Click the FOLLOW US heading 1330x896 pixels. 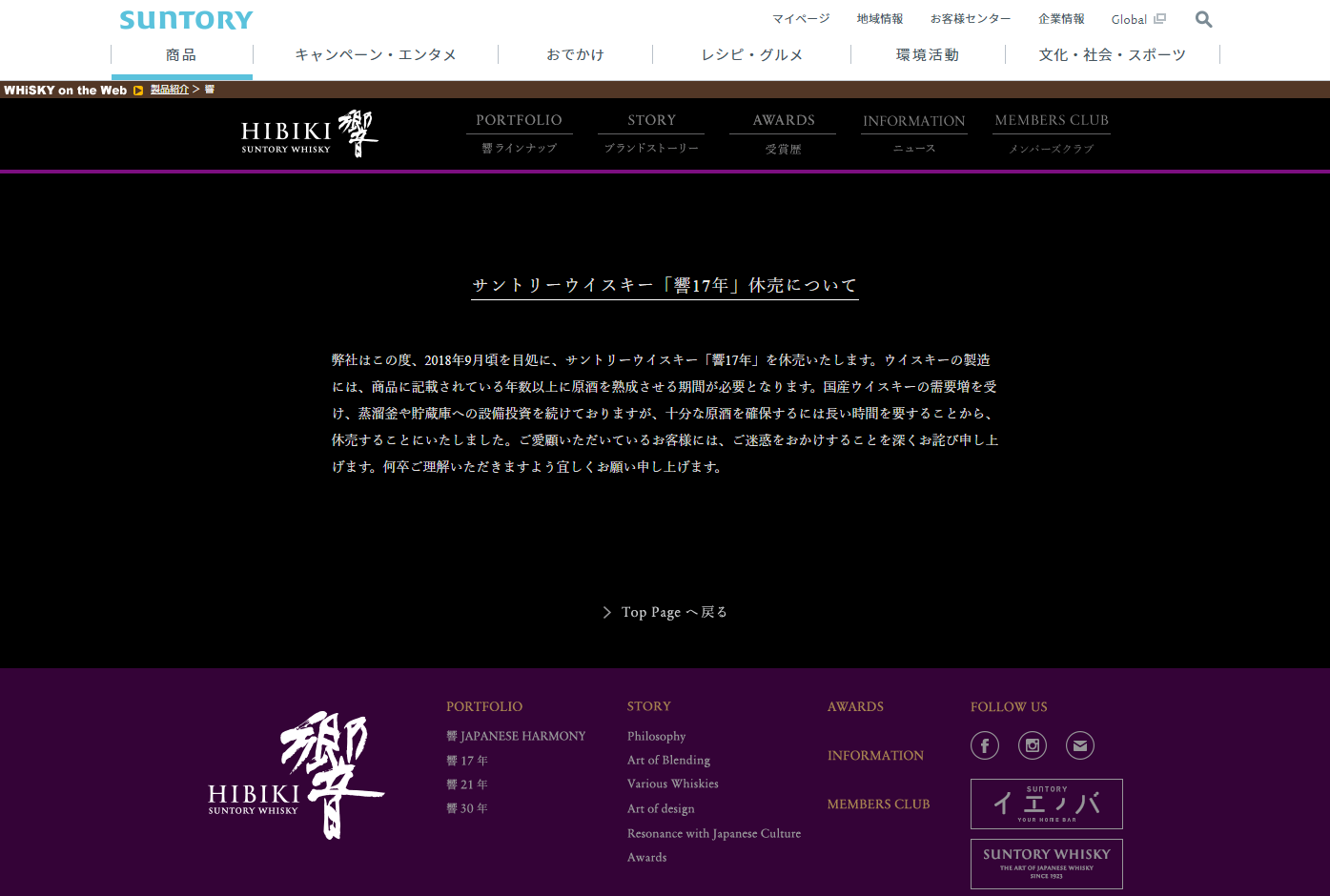tap(1009, 706)
